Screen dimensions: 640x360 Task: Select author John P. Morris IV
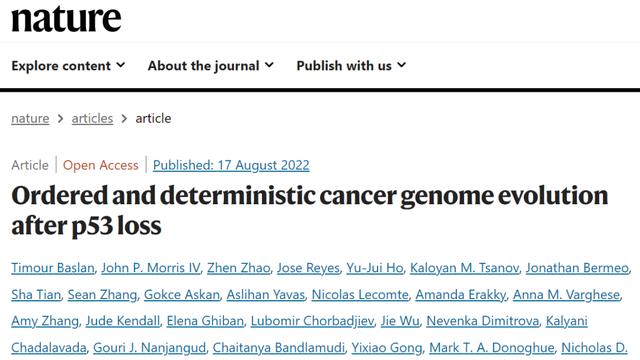click(x=151, y=268)
